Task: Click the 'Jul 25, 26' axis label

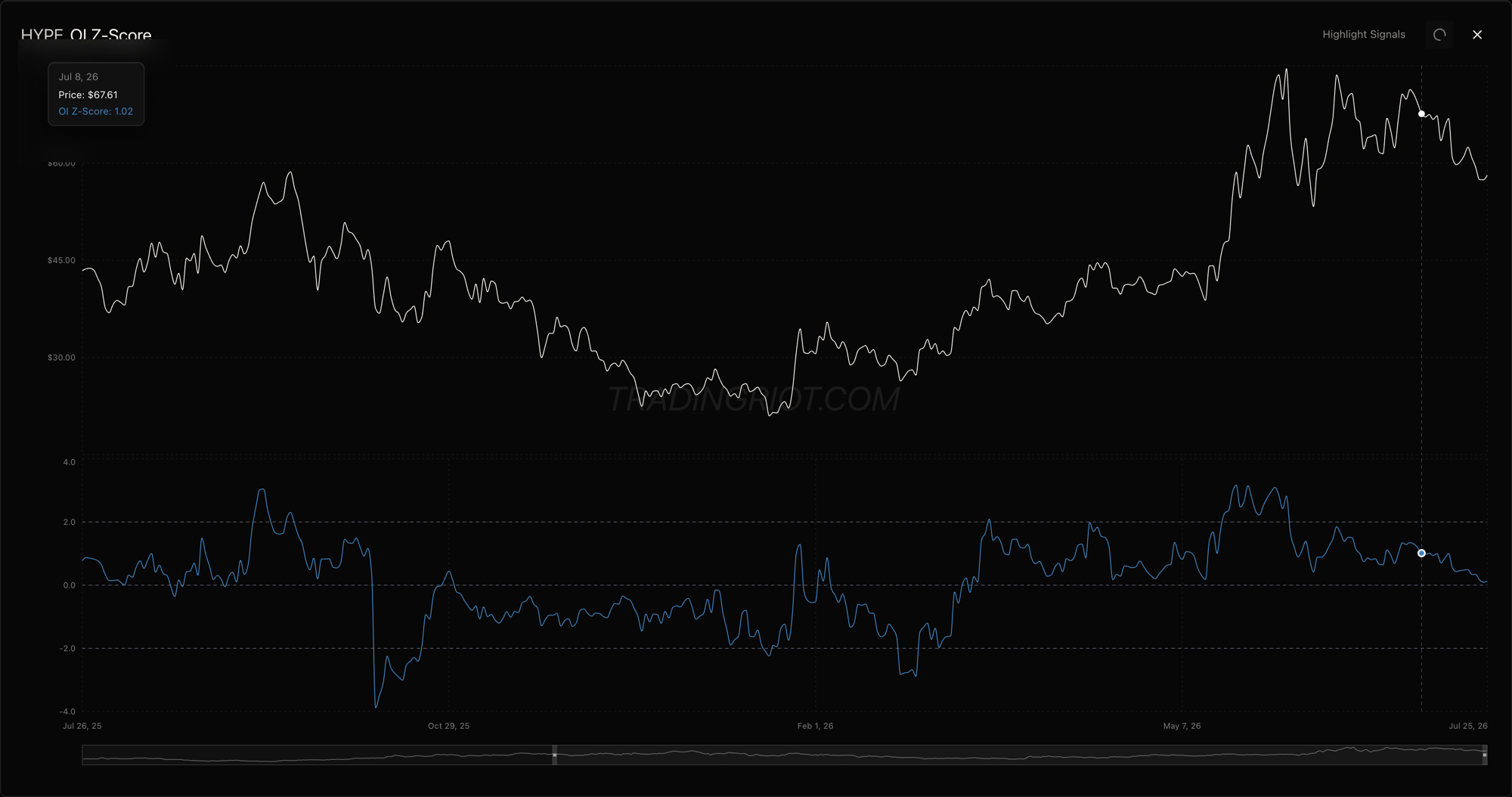Action: 1468,726
